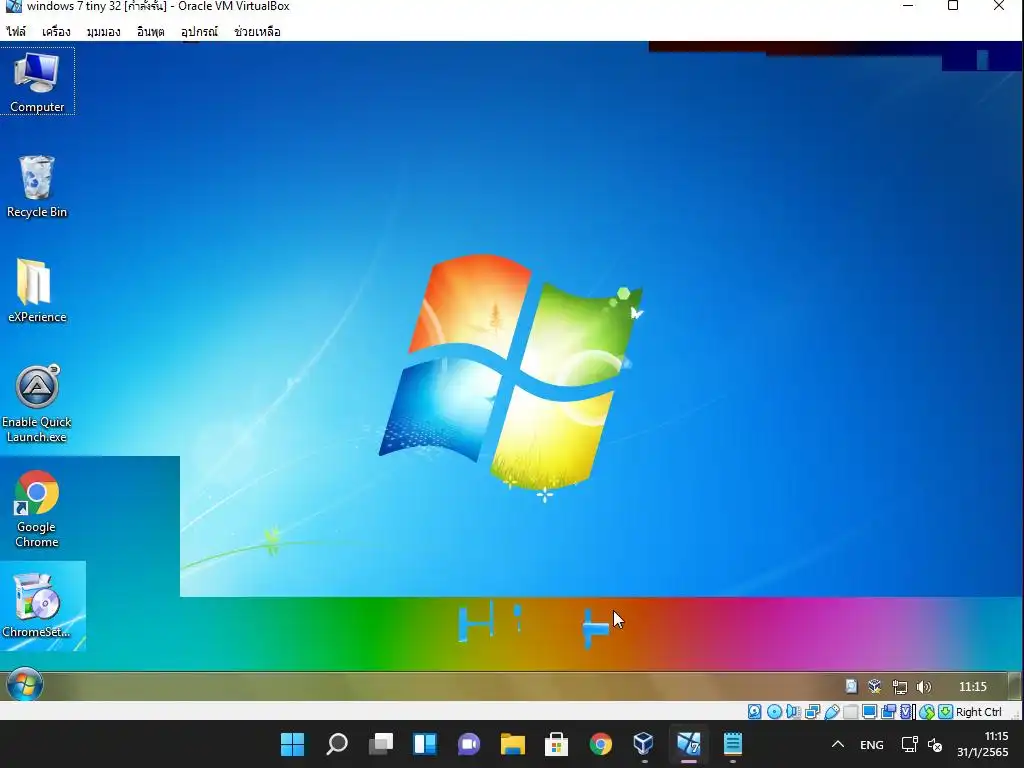Screen dimensions: 1024x768
Task: Open the Windows 7 volume speaker icon
Action: pos(923,687)
